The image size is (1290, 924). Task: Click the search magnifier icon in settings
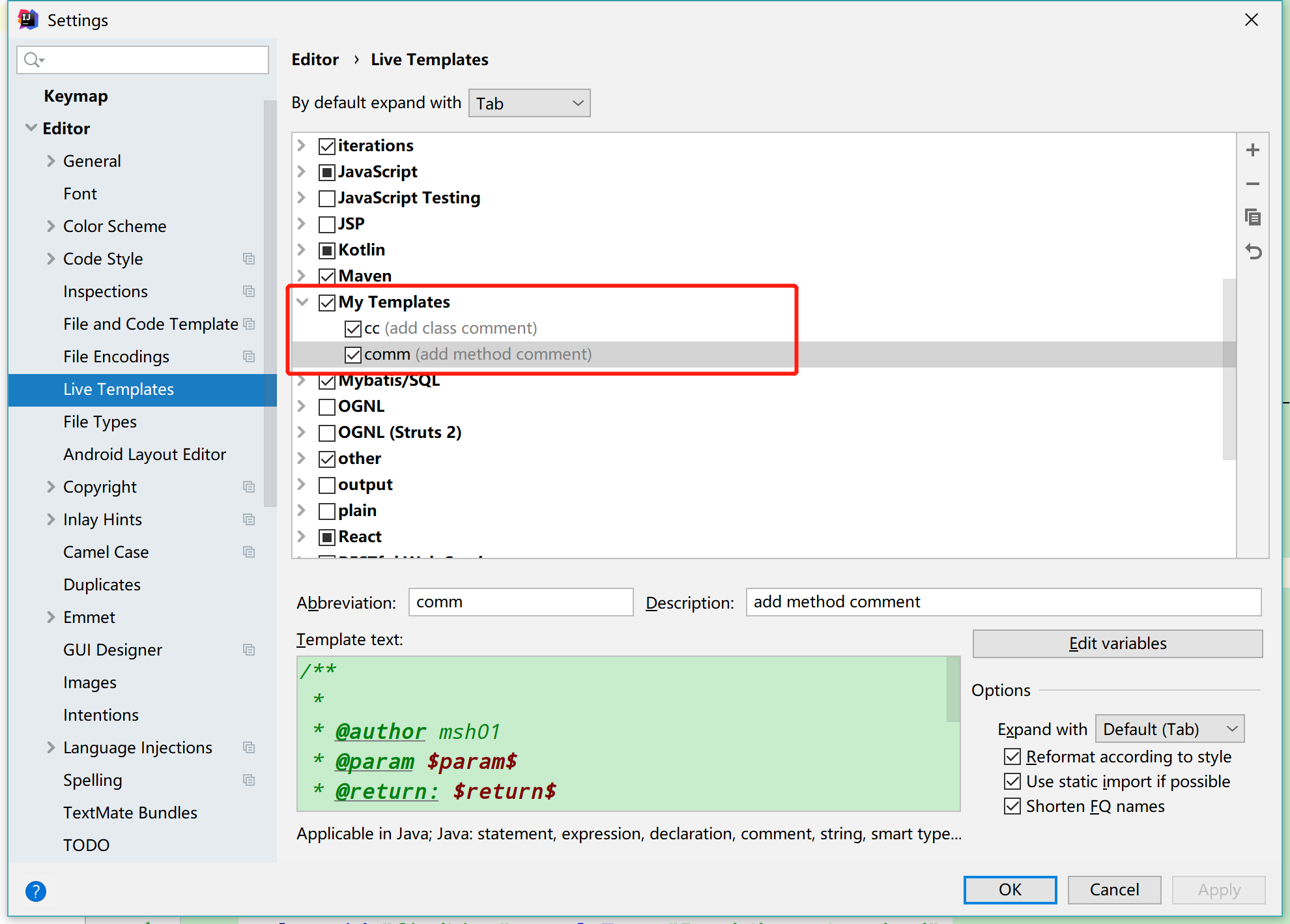tap(33, 61)
